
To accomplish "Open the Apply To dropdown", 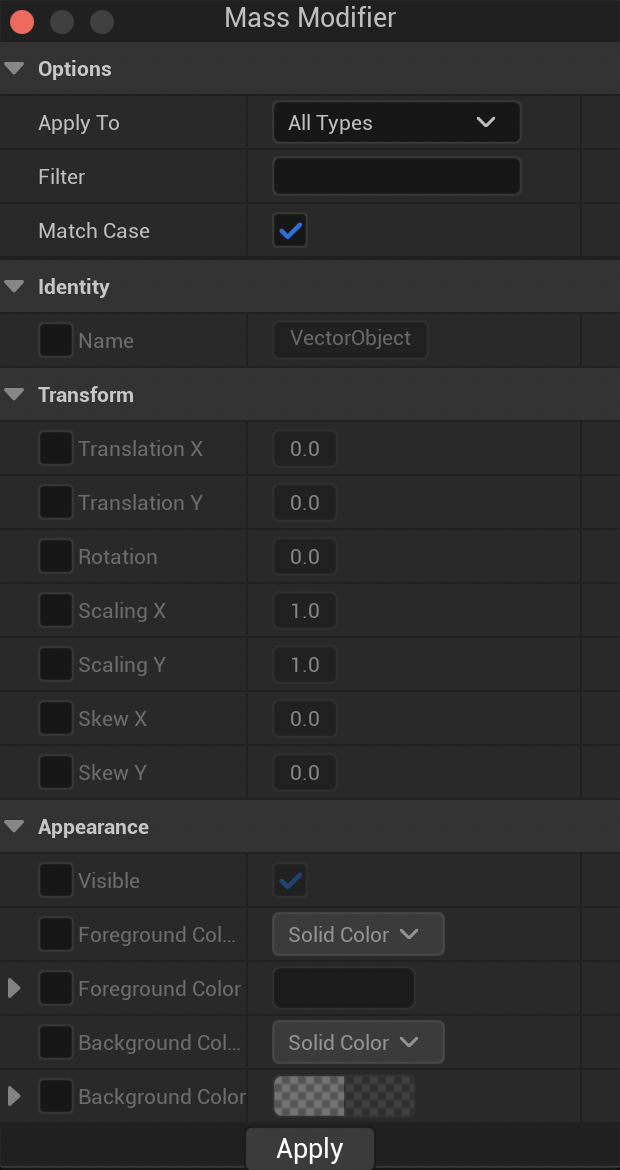I will (396, 123).
